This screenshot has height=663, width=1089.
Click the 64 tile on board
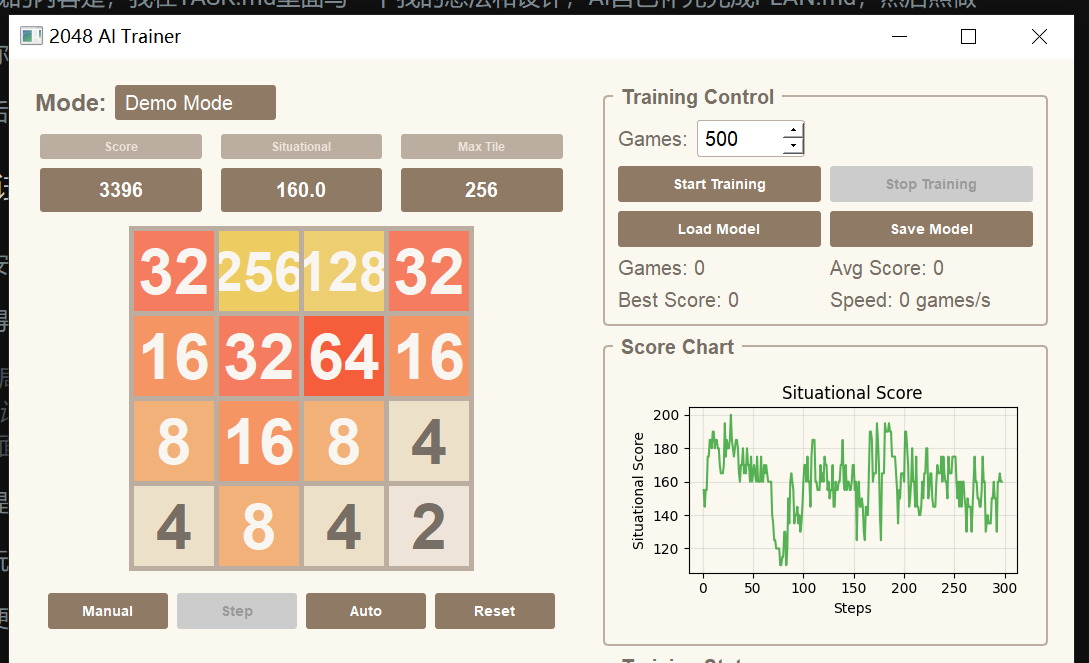[x=344, y=356]
